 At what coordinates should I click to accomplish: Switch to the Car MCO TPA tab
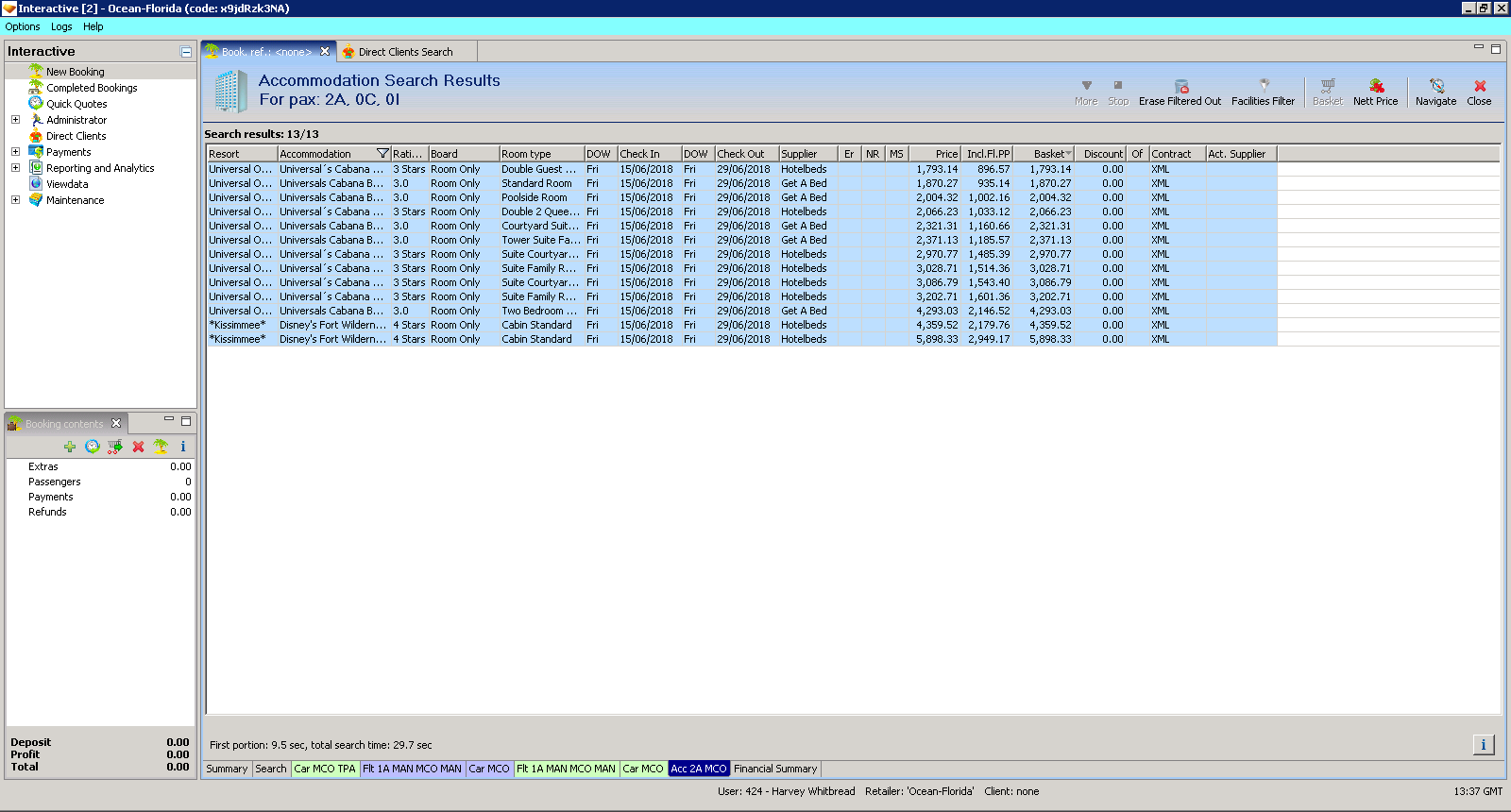pyautogui.click(x=325, y=769)
